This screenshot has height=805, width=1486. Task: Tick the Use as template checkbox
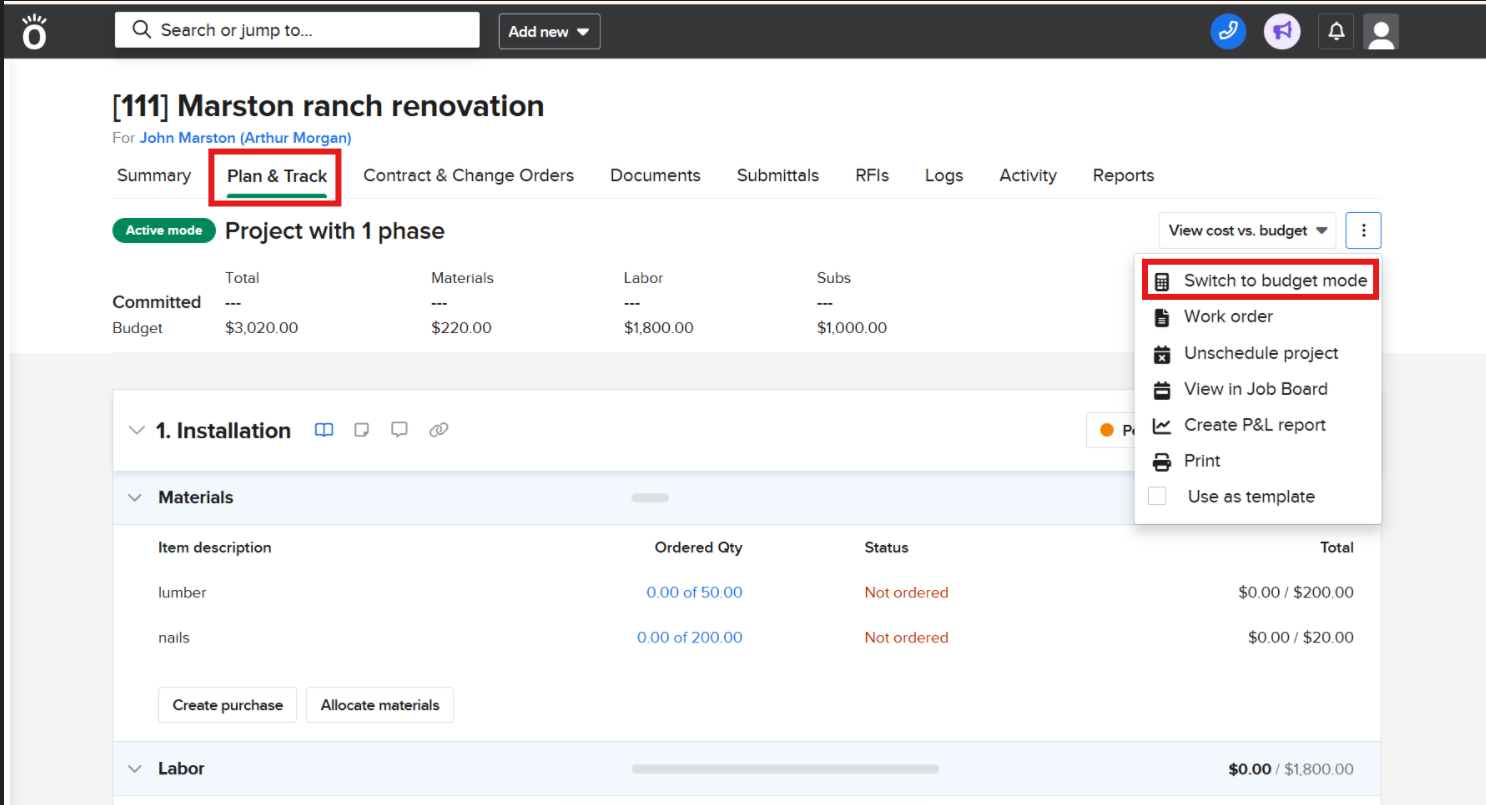point(1157,496)
